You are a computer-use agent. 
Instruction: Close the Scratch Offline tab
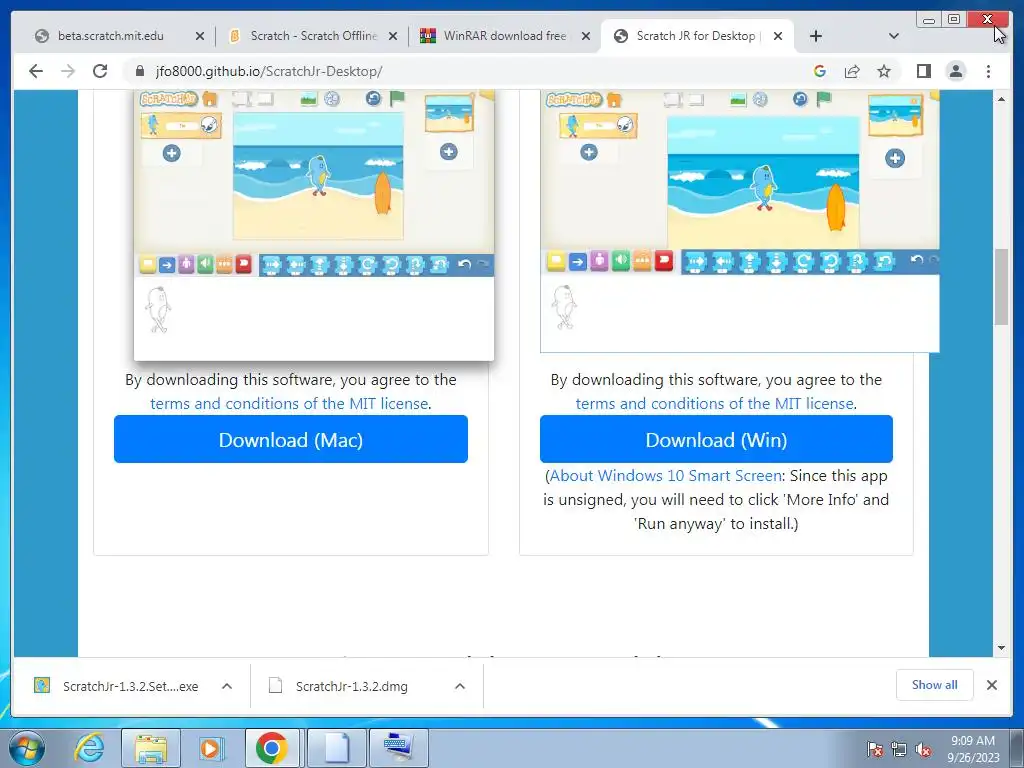tap(393, 36)
